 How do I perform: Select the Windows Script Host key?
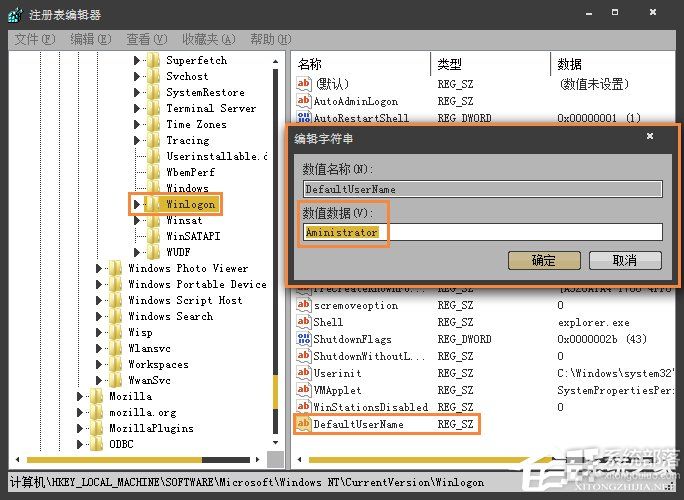coord(185,300)
